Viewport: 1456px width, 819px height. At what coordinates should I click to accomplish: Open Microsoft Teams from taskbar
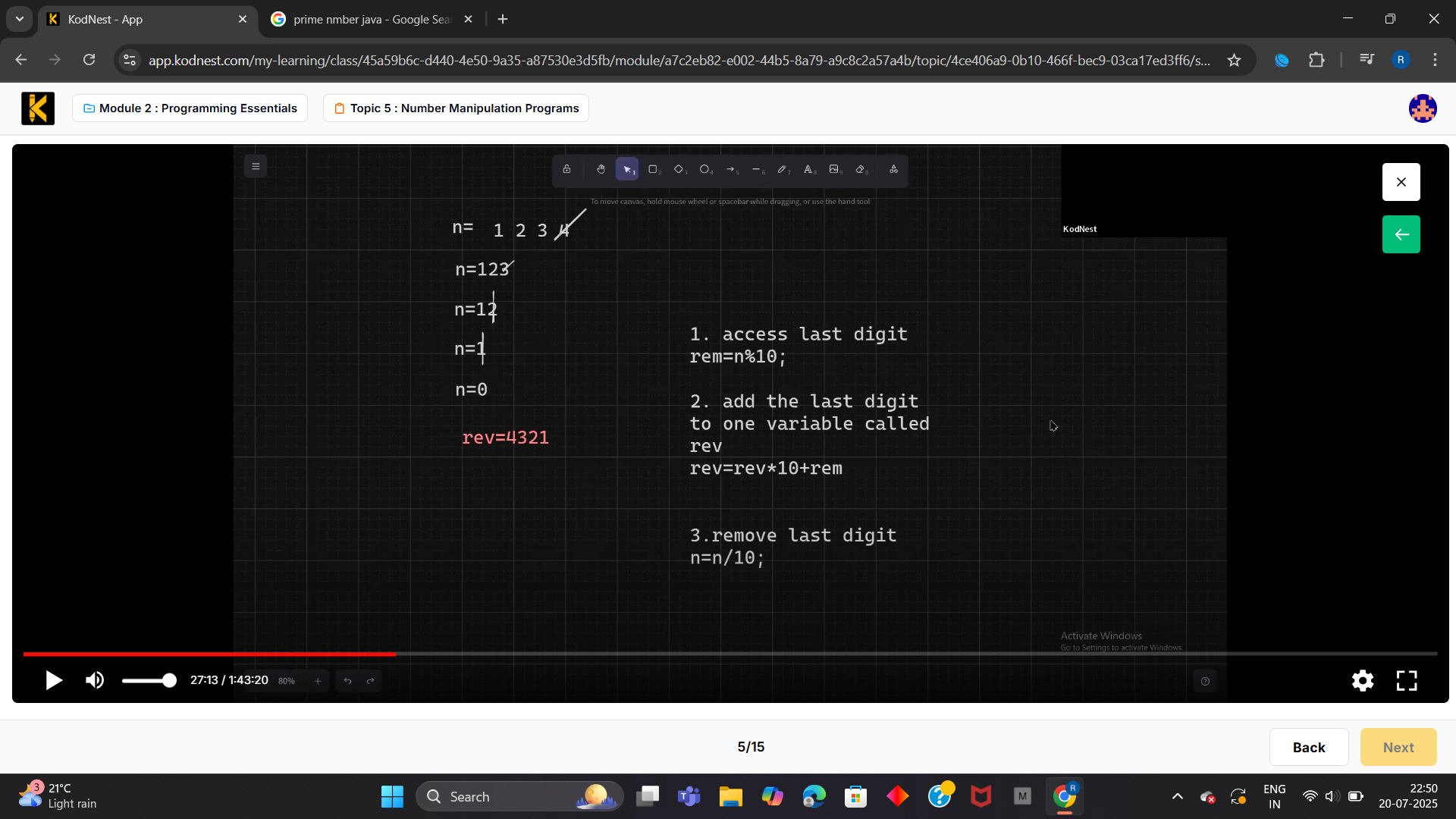(689, 796)
